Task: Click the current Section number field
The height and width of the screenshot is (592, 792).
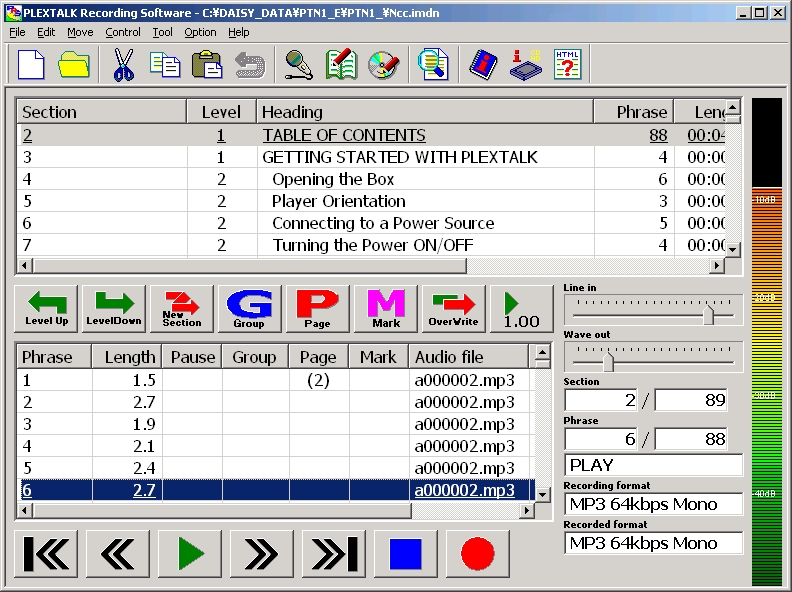Action: tap(601, 401)
